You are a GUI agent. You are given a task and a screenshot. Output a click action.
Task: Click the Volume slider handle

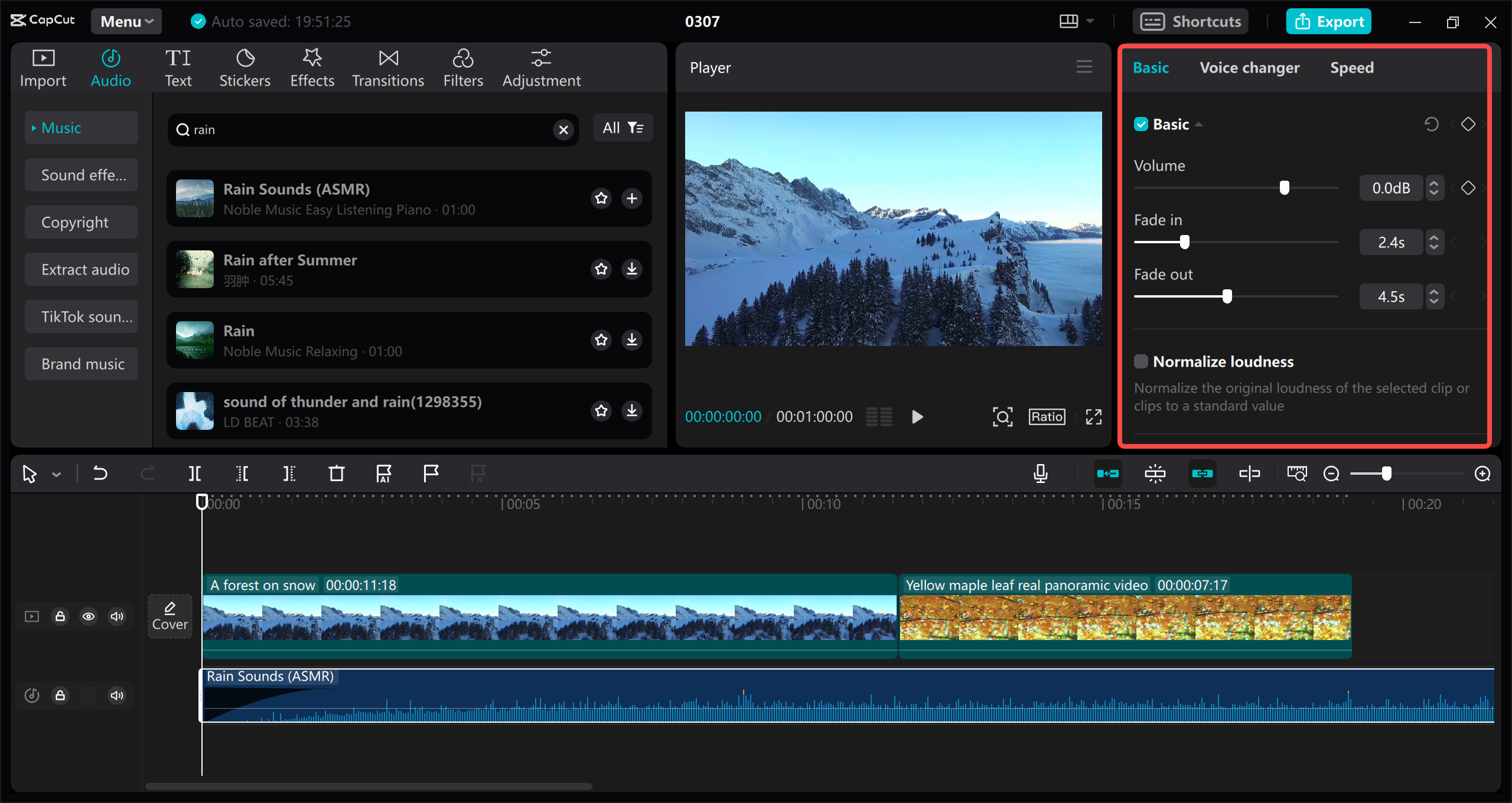click(1284, 188)
